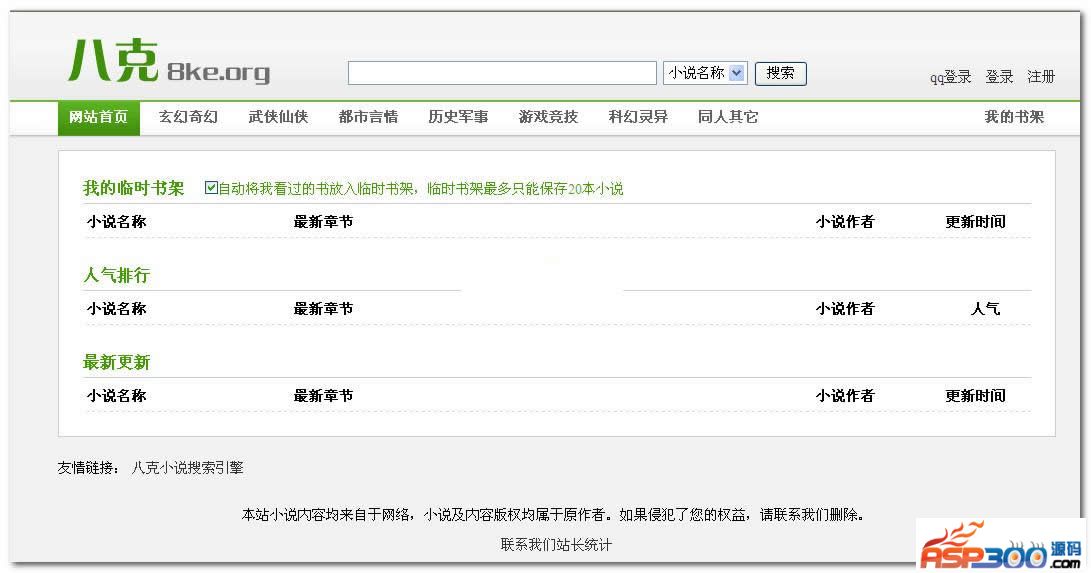
Task: Select the 网站首页 navigation tab
Action: pos(99,118)
